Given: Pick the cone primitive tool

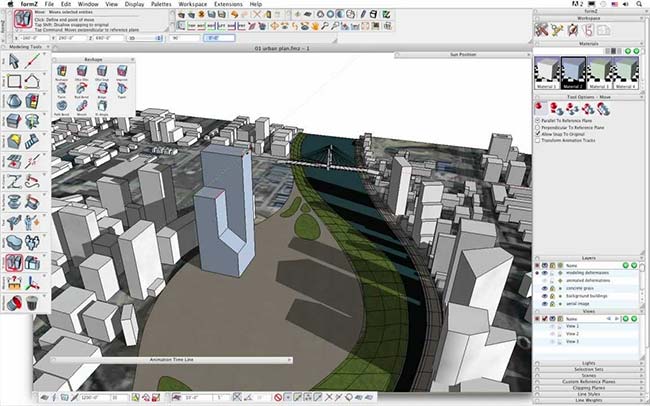Looking at the screenshot, I should point(14,102).
